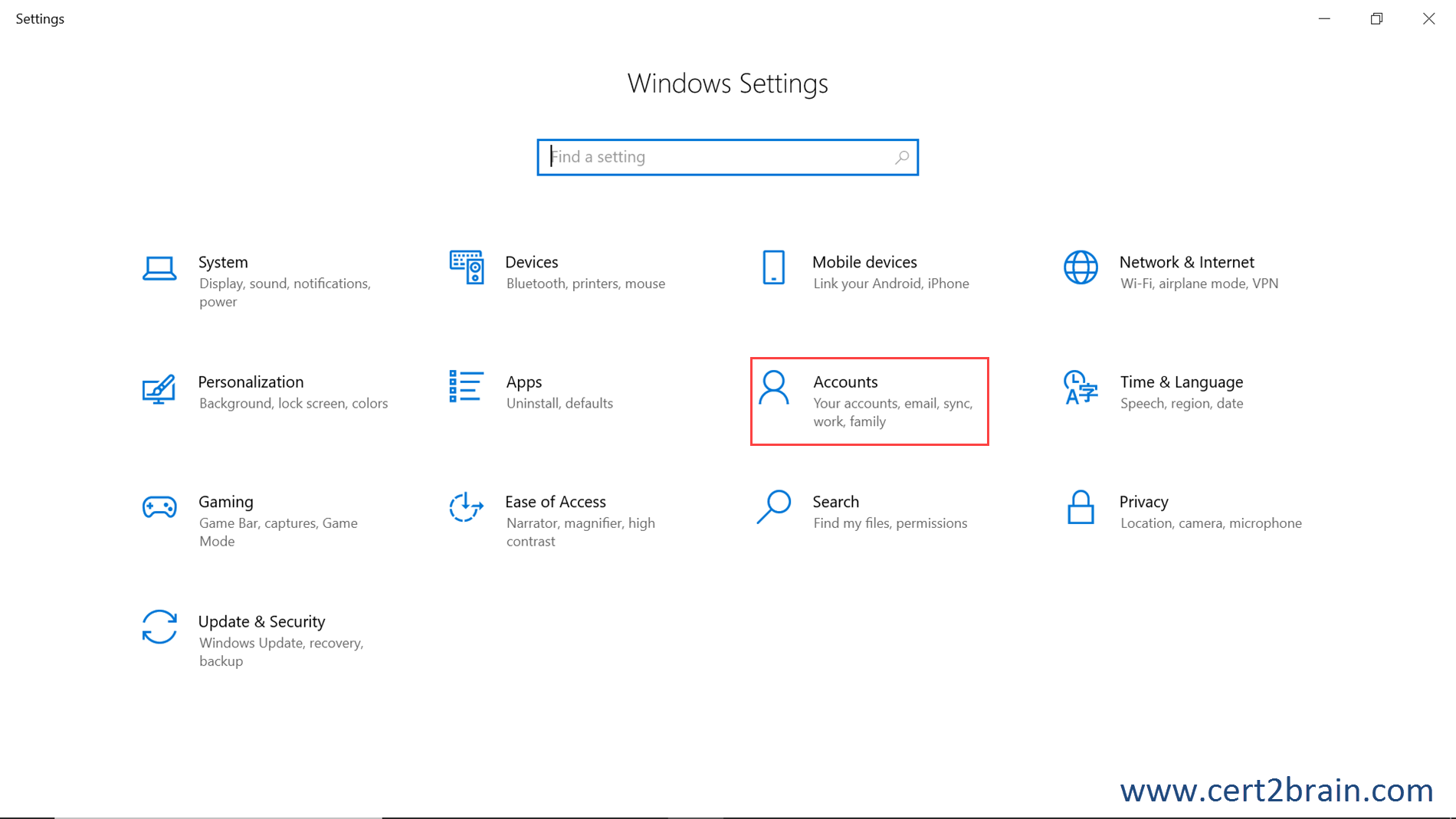Open the Gaming controller icon
The height and width of the screenshot is (819, 1456).
click(159, 507)
